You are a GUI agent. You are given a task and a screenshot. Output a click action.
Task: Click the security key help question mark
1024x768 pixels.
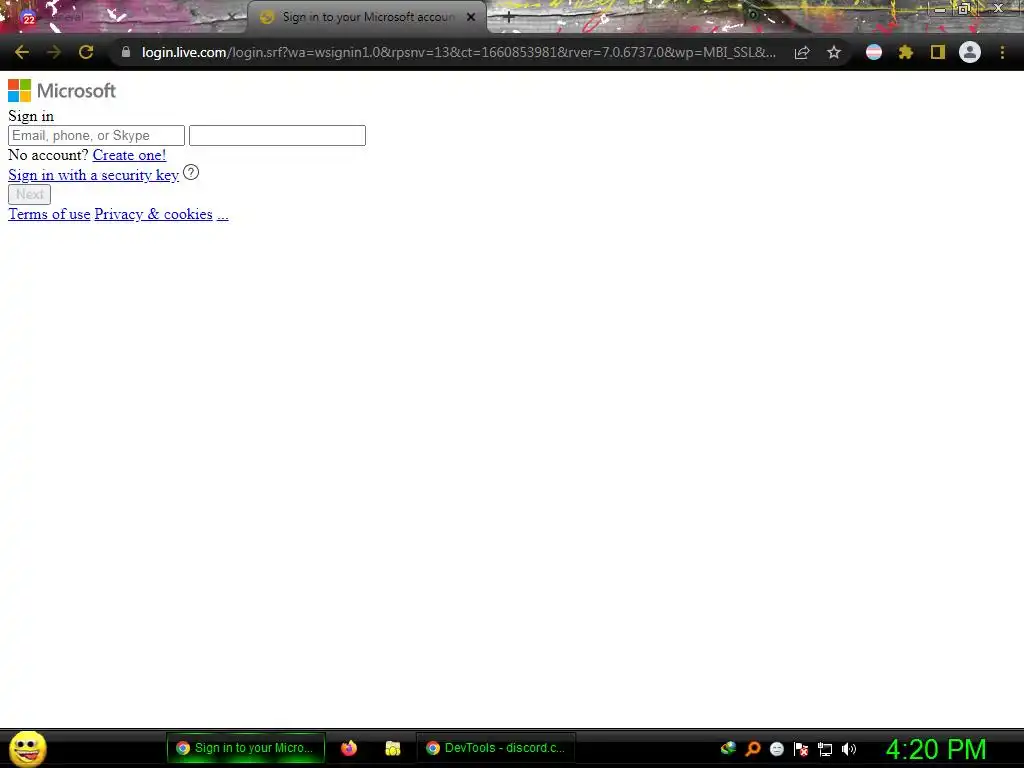click(191, 172)
